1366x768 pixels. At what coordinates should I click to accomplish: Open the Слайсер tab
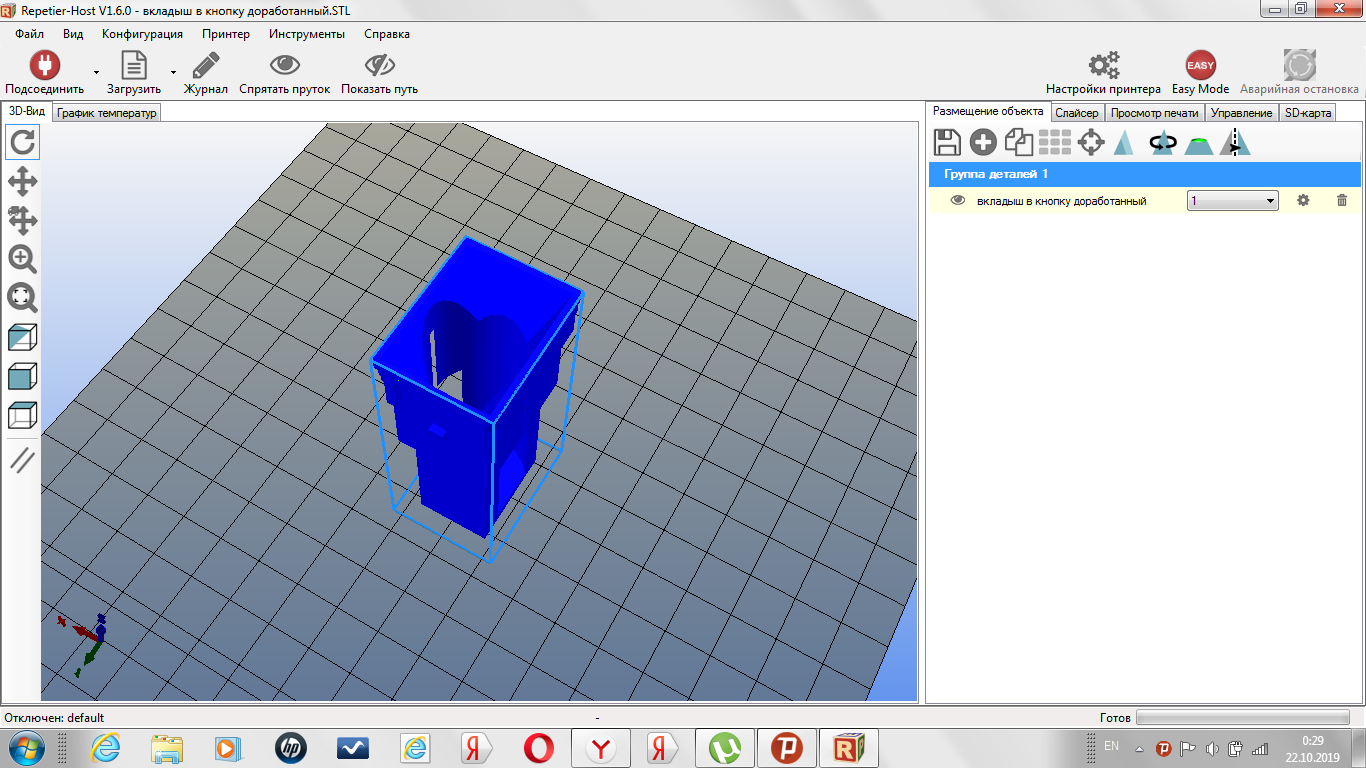click(1077, 113)
